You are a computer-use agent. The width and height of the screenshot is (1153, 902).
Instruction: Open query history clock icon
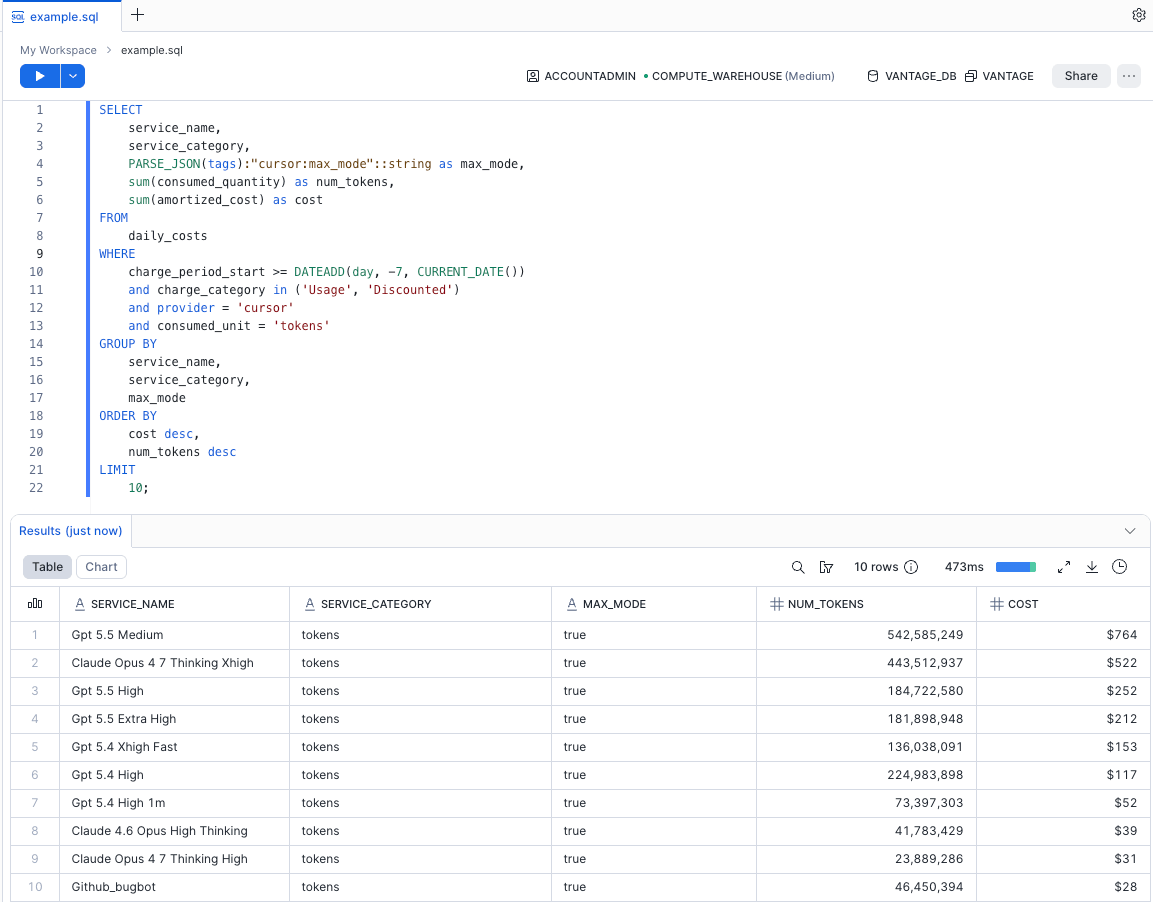[x=1119, y=567]
